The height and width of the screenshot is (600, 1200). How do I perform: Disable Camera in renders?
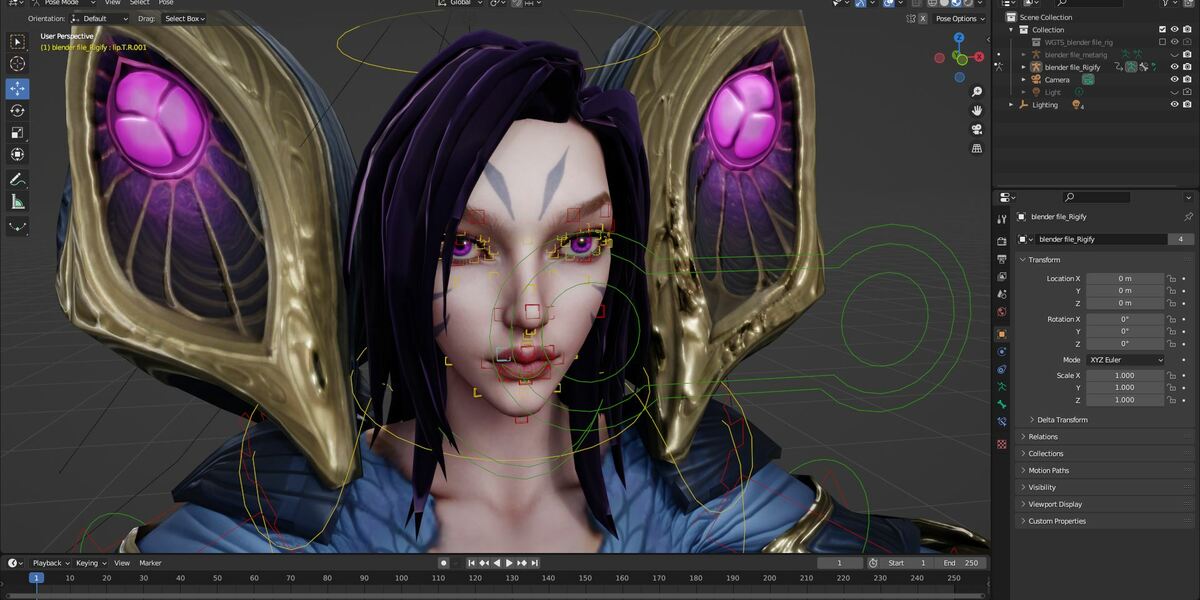click(1187, 80)
